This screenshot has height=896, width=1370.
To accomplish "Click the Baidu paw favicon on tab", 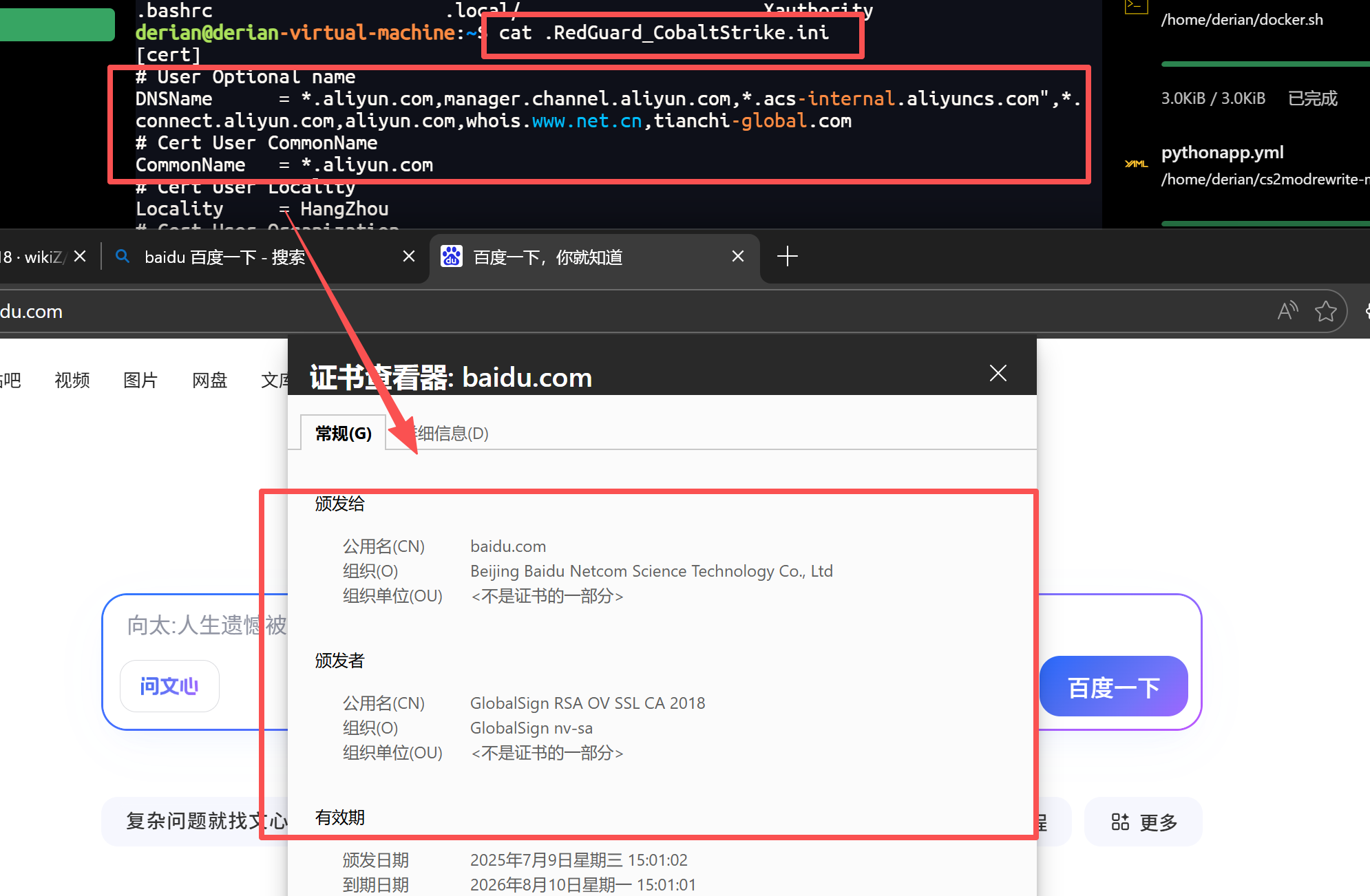I will 452,257.
